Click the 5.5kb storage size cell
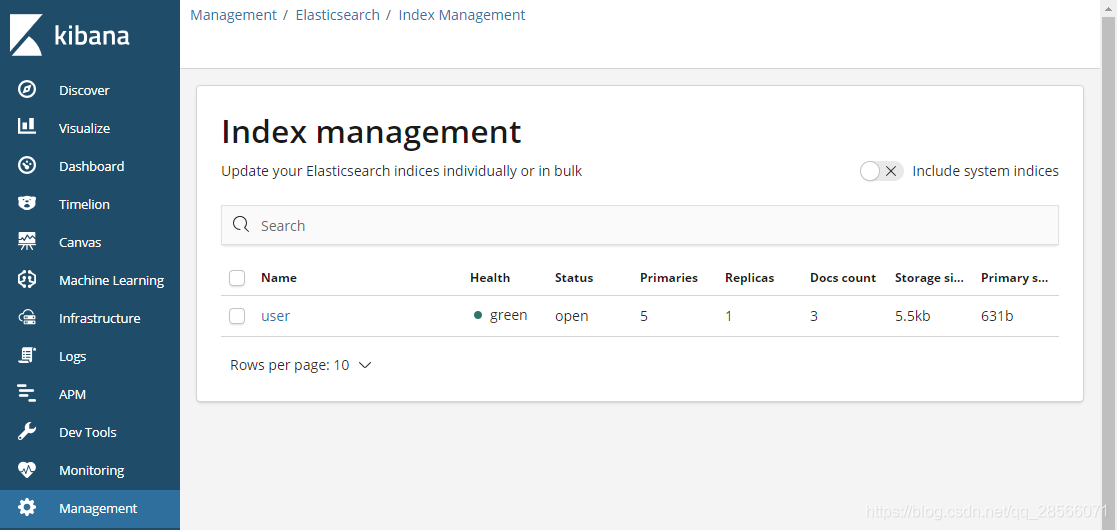The image size is (1117, 530). click(x=913, y=316)
